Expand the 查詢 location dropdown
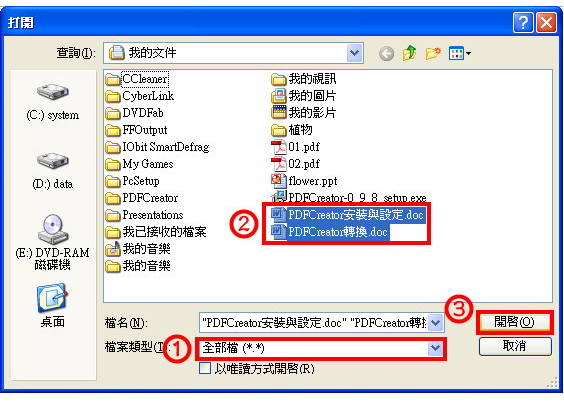The height and width of the screenshot is (404, 564). click(354, 53)
